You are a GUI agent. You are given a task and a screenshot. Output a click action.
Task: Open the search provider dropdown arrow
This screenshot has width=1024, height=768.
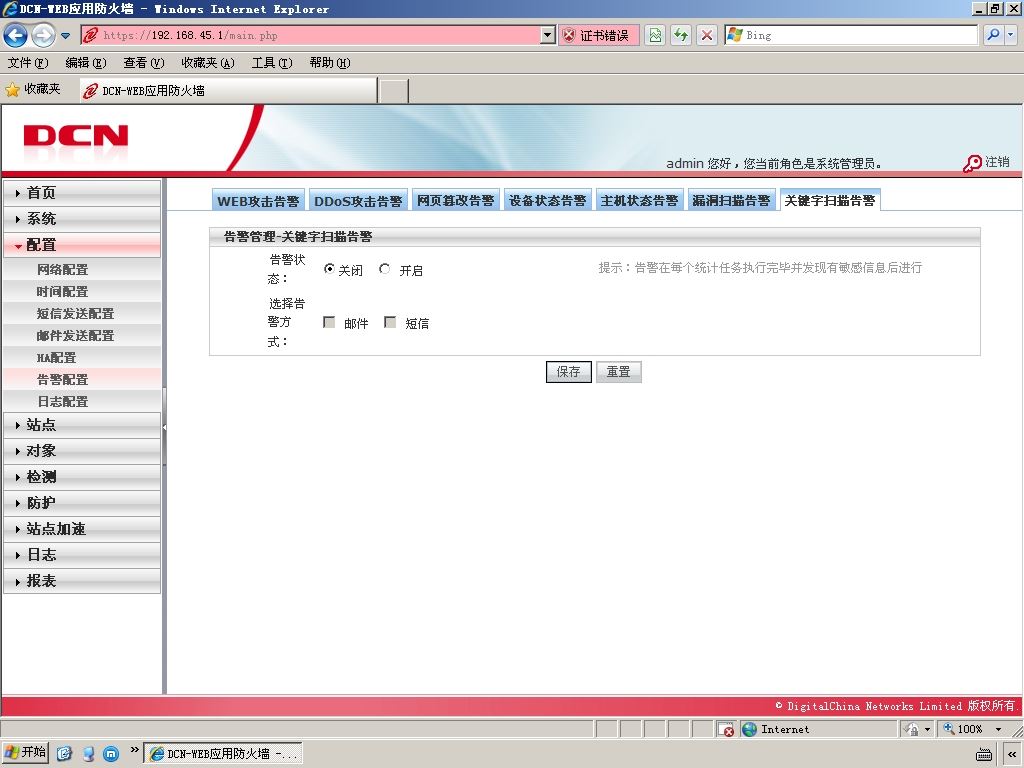1010,35
